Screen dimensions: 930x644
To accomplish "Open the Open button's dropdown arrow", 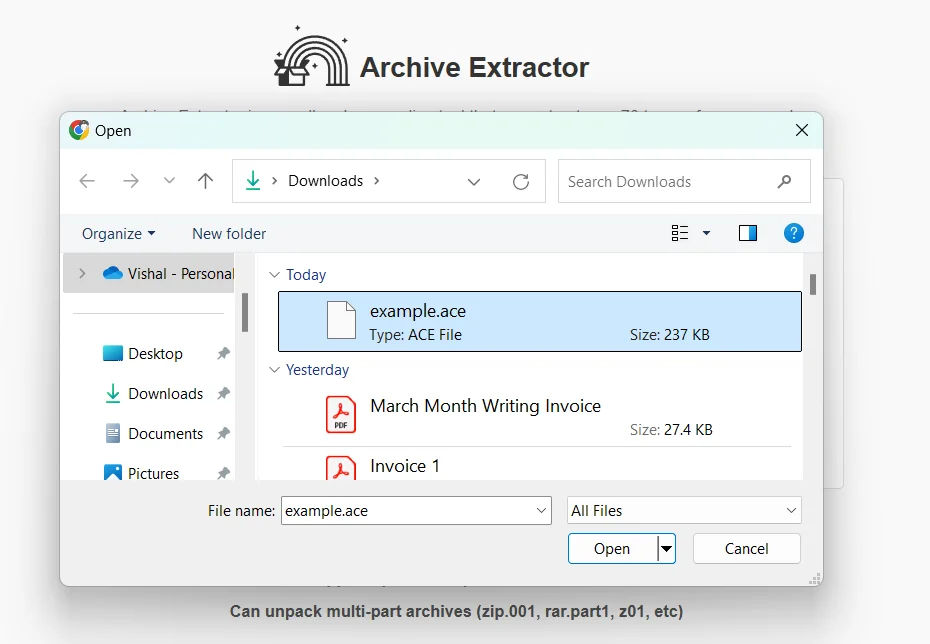I will click(667, 549).
